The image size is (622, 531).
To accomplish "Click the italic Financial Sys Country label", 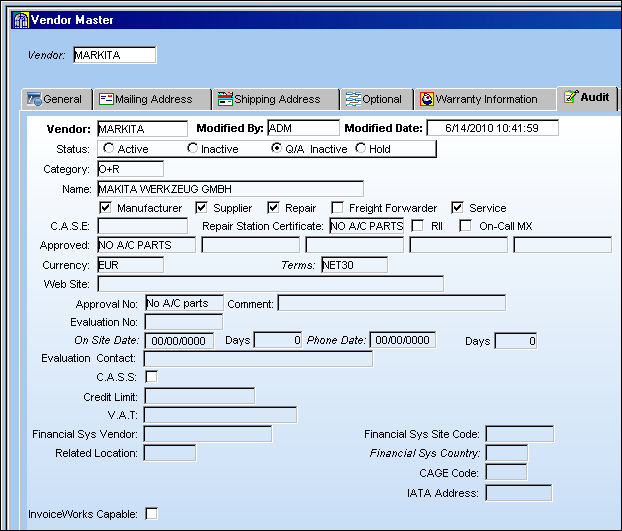I will tap(424, 453).
